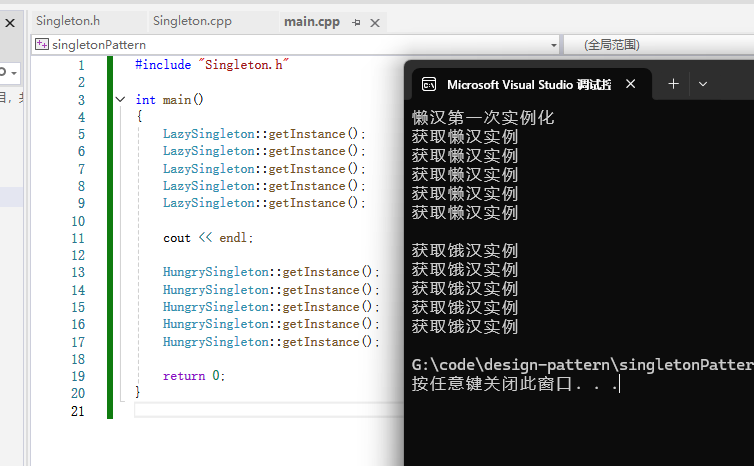754x466 pixels.
Task: Close the Microsoft Visual Studio debug console tab
Action: coord(630,84)
